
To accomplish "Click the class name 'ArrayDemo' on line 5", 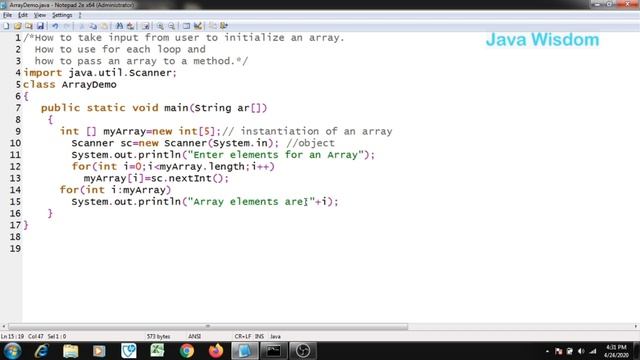I will pyautogui.click(x=89, y=85).
